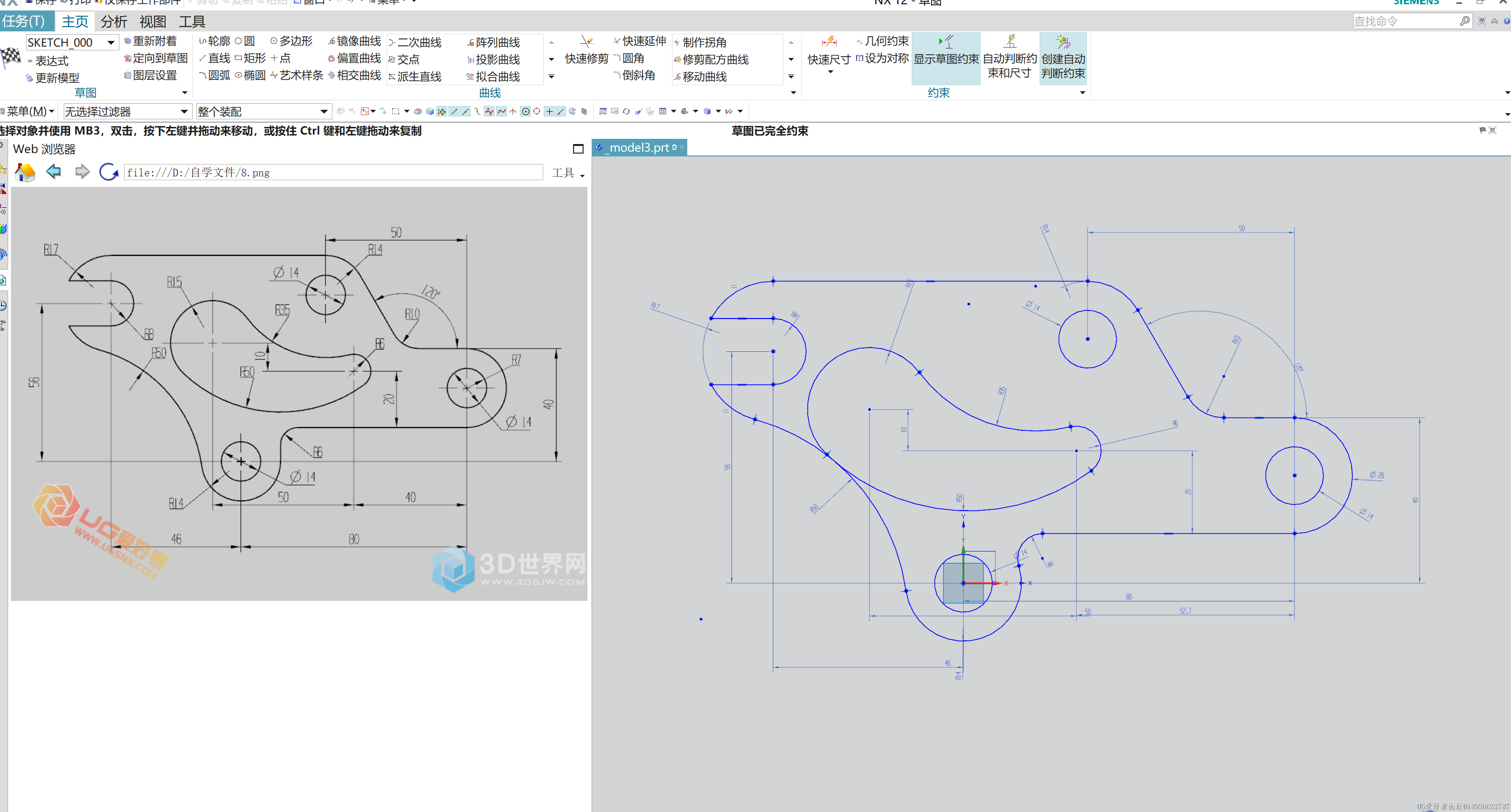Toggle enable snap point icon

point(442,111)
